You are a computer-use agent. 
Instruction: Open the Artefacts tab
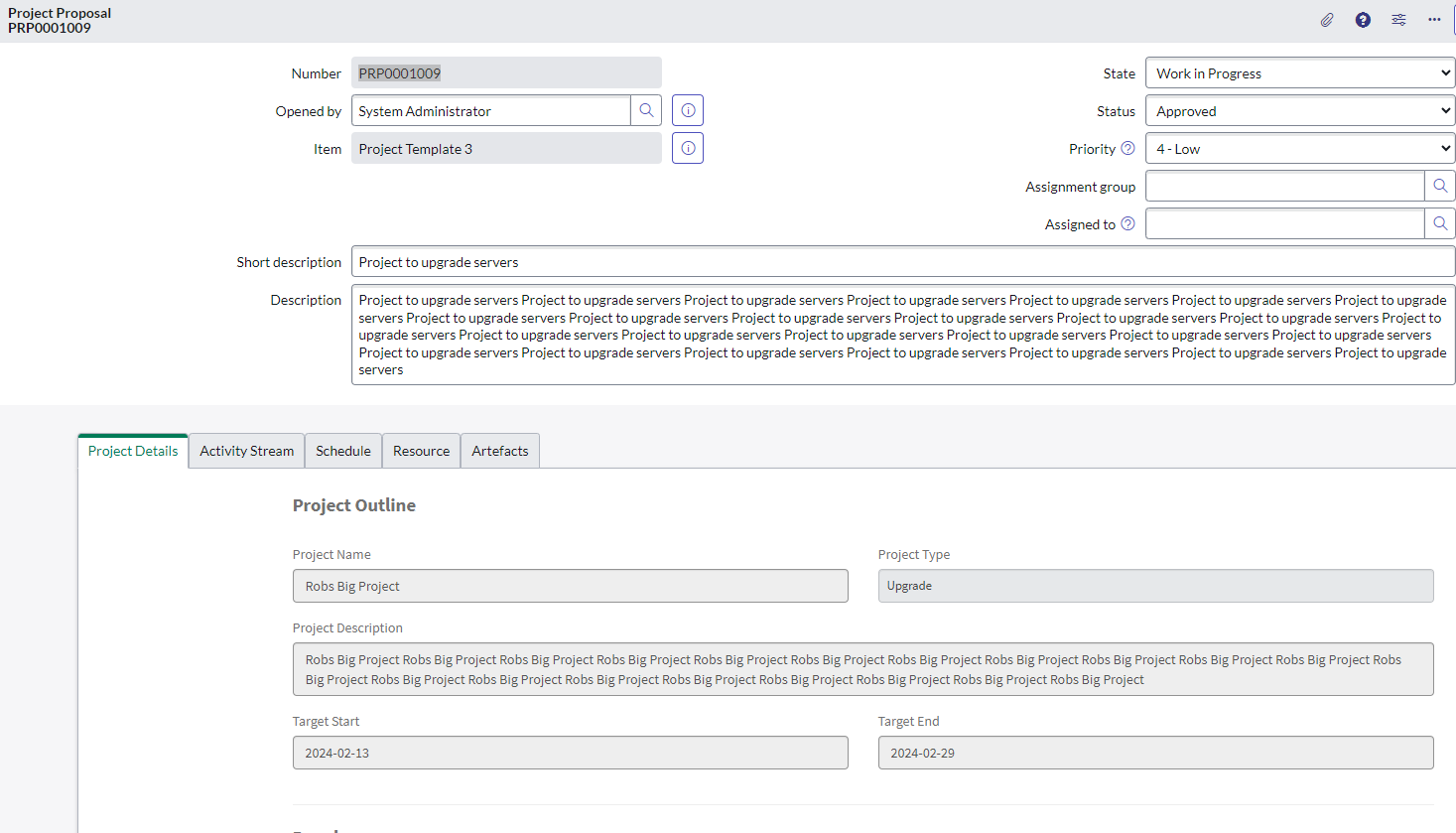(499, 451)
